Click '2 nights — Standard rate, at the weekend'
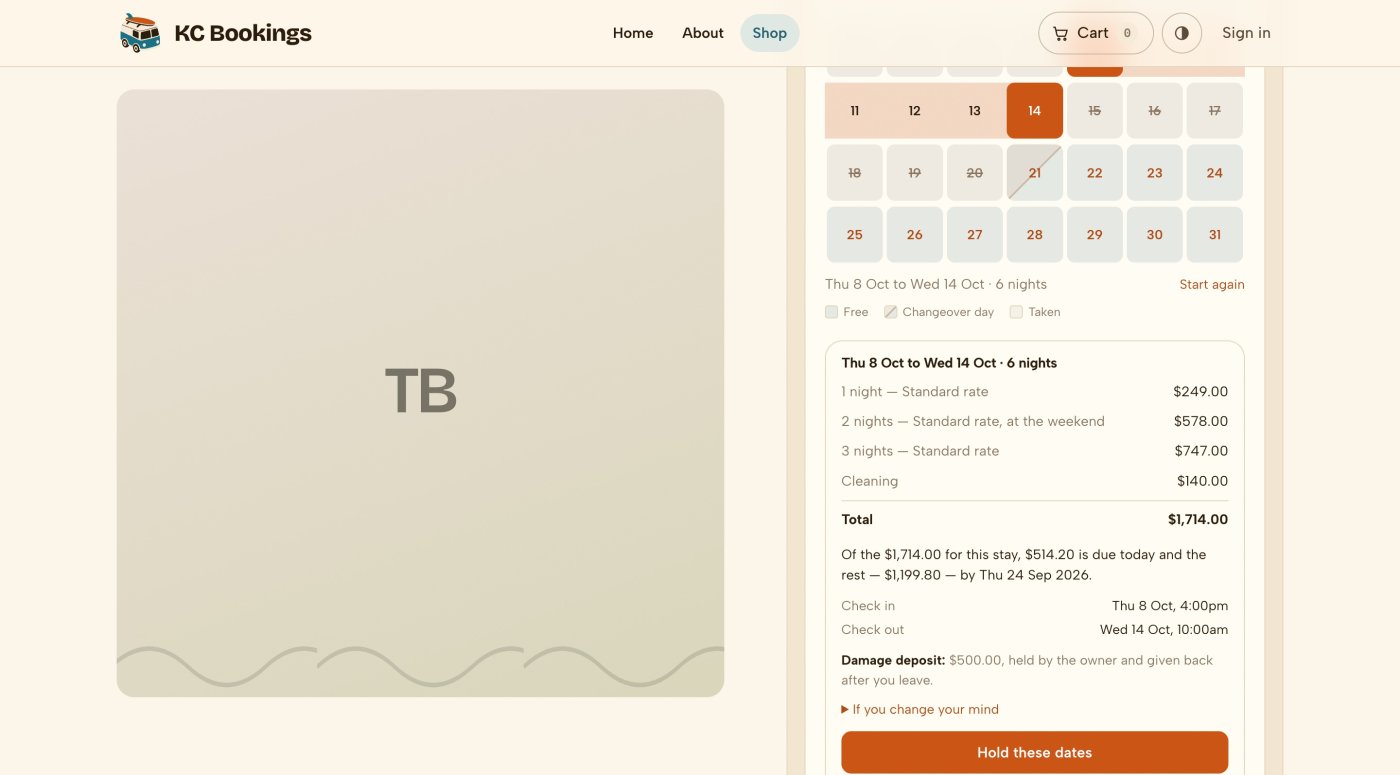The height and width of the screenshot is (775, 1400). [973, 421]
